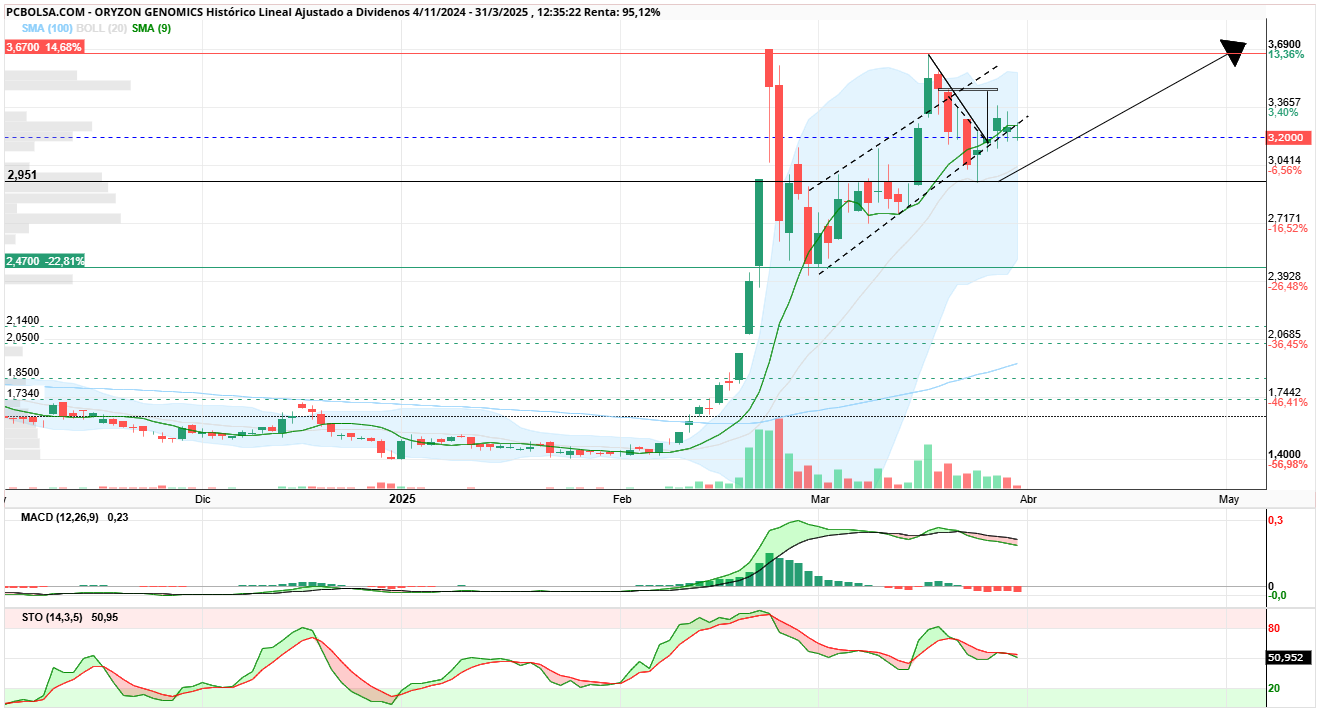This screenshot has height=712, width=1320.
Task: Click the 2,7171 price axis value
Action: [1286, 218]
